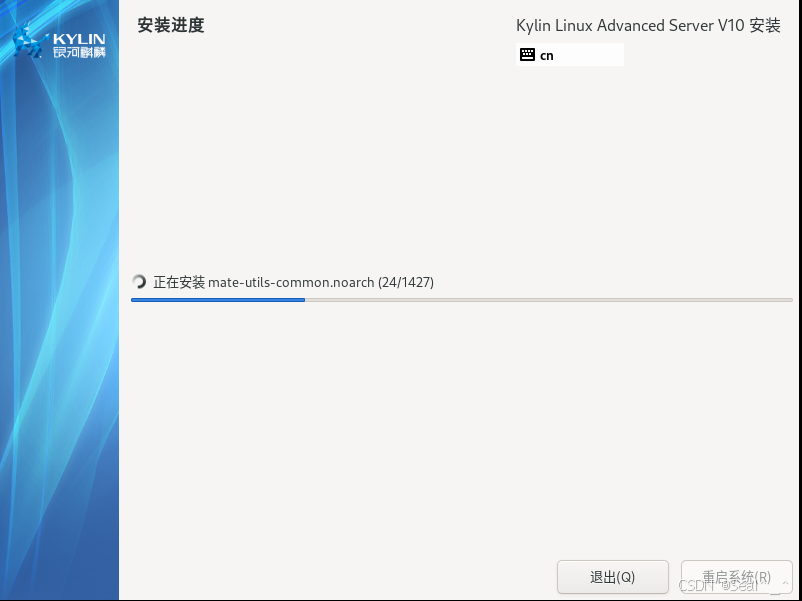Open the cn keyboard layout indicator
This screenshot has width=802, height=601.
(x=570, y=55)
